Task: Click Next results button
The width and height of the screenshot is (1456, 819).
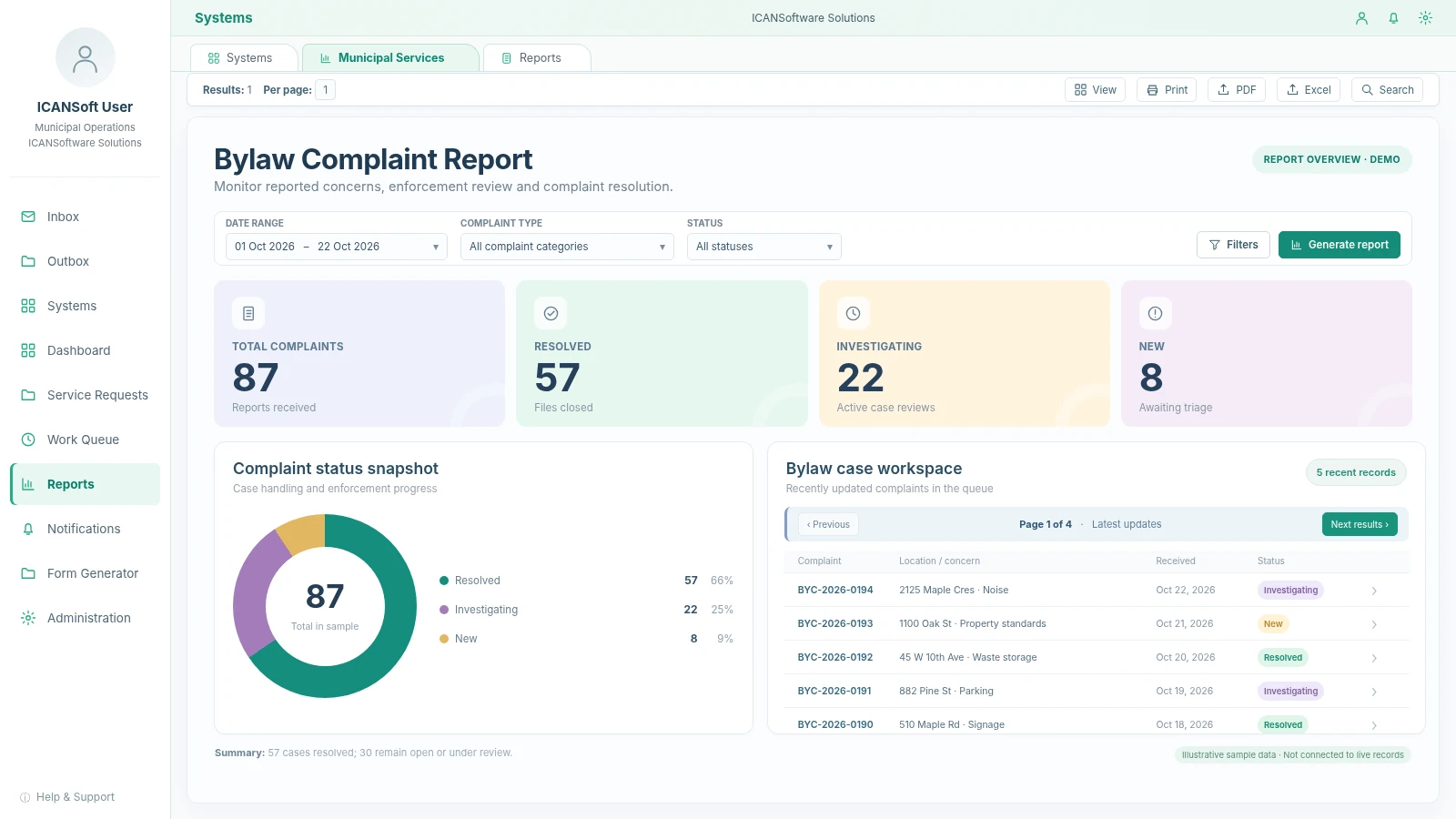Action: [x=1360, y=524]
